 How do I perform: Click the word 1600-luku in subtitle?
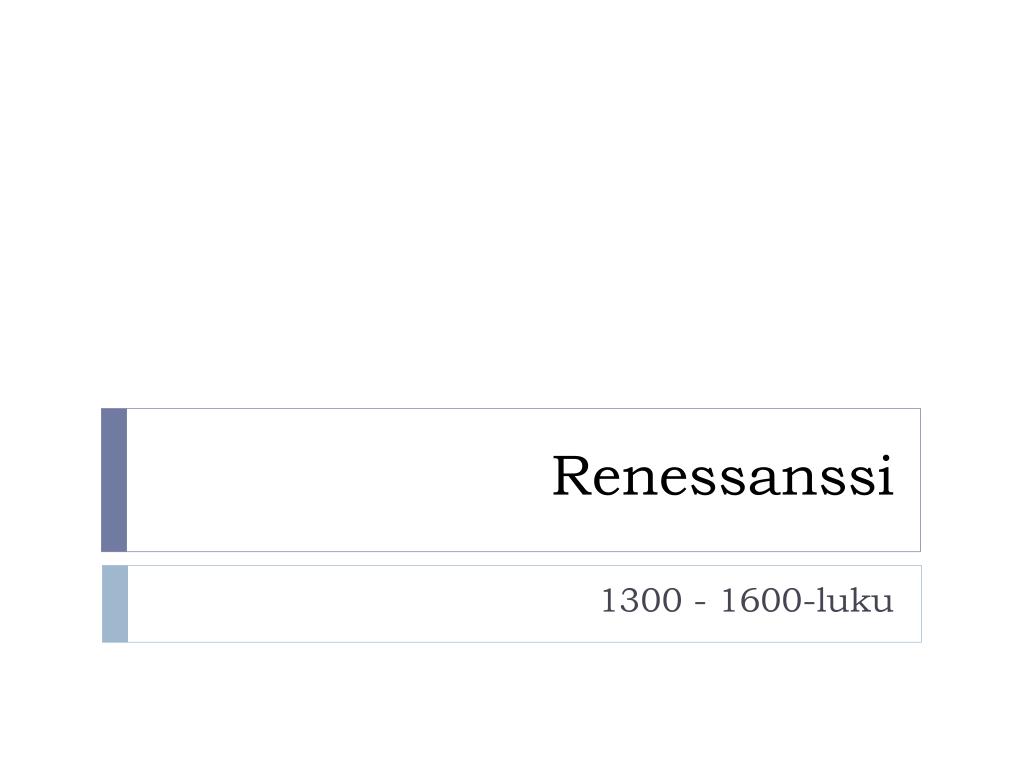(807, 601)
